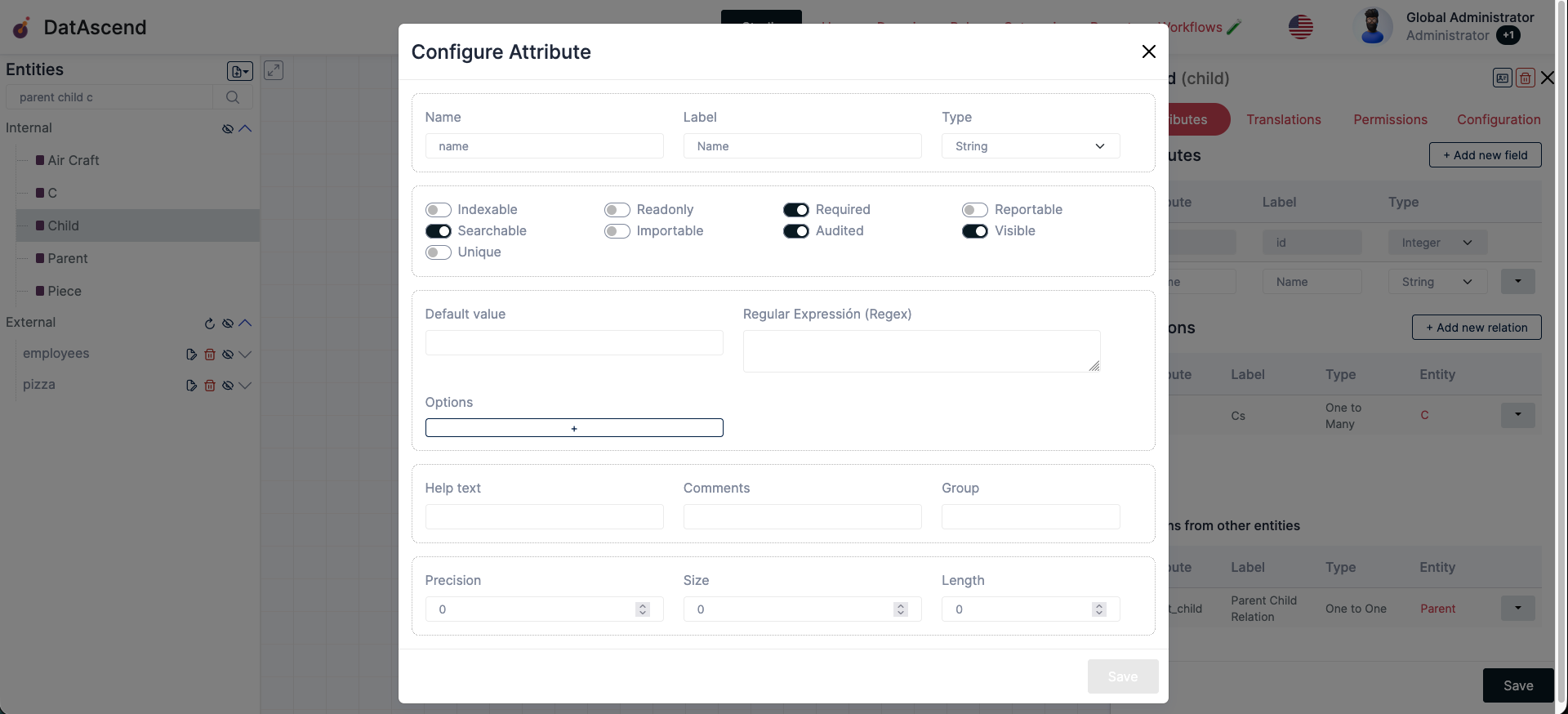Screen dimensions: 1568x714
Task: Enable the Unique switch
Action: pyautogui.click(x=438, y=252)
